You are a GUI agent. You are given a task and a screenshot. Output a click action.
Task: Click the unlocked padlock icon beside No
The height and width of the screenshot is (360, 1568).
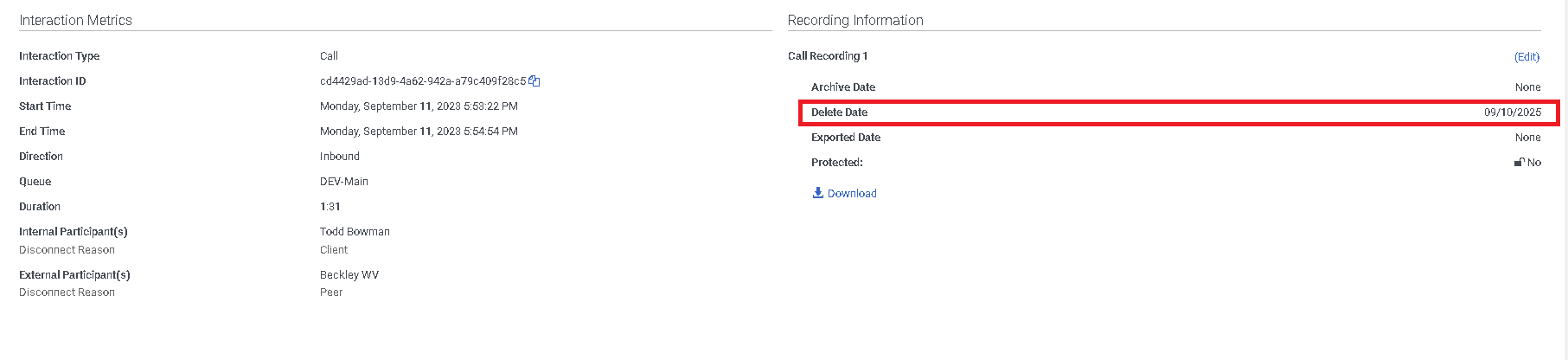(x=1519, y=162)
